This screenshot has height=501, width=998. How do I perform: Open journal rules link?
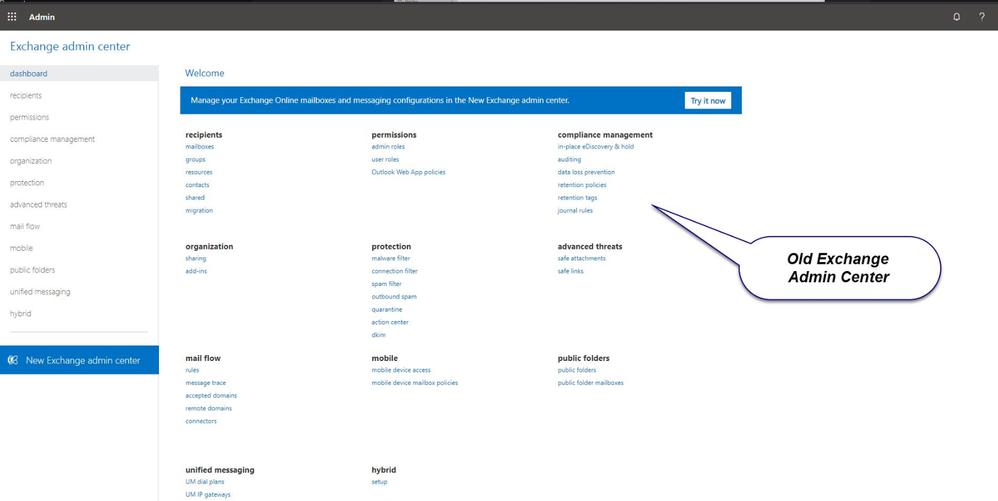[575, 210]
